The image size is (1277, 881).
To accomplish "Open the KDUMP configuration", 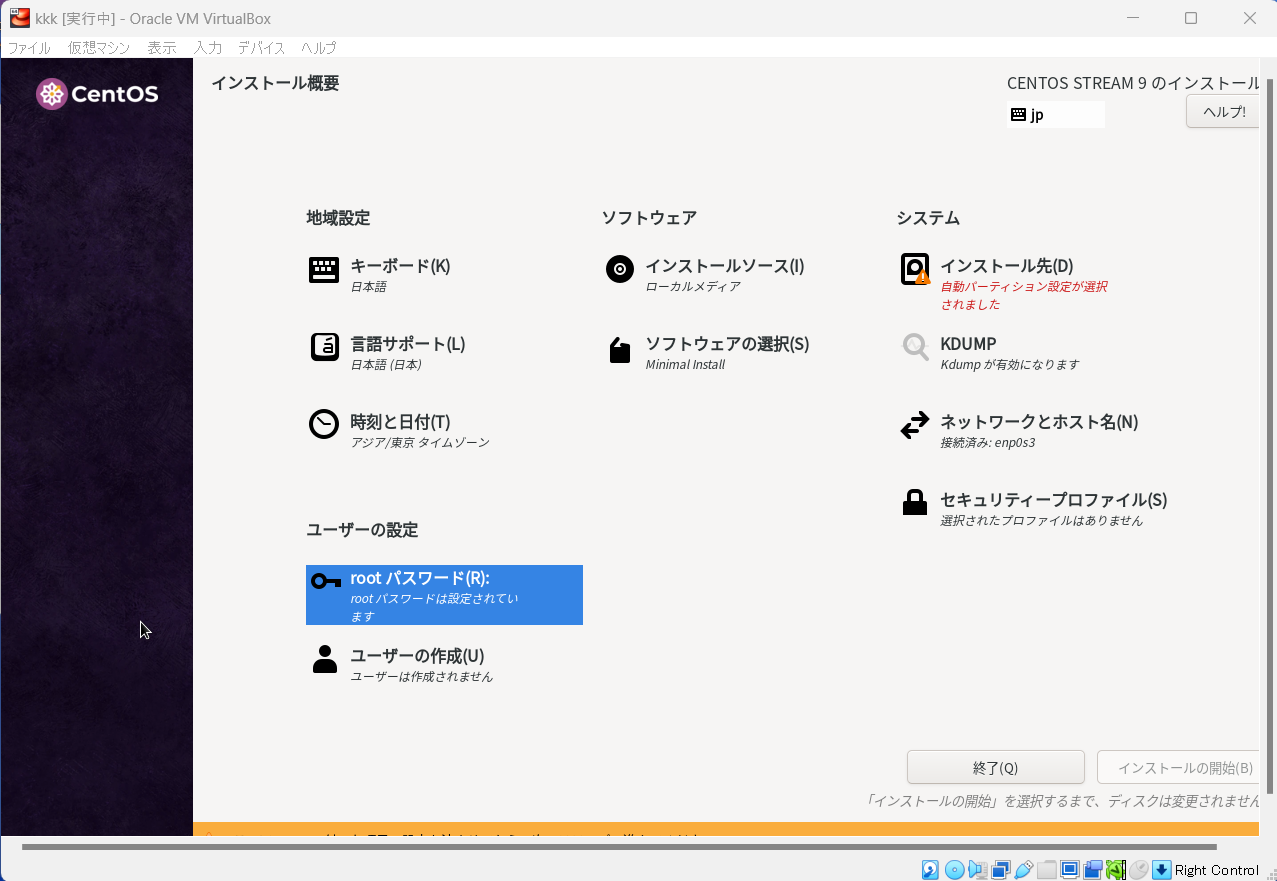I will [968, 344].
